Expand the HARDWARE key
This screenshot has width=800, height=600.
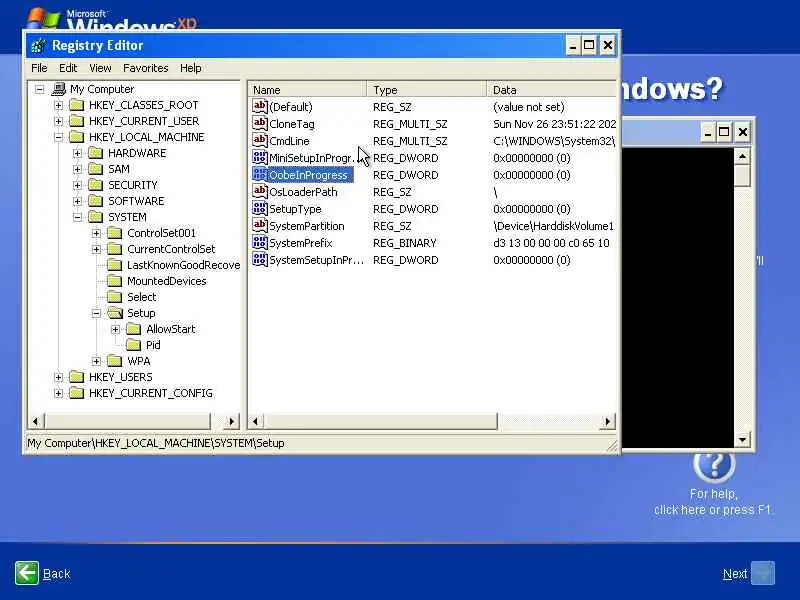point(77,153)
